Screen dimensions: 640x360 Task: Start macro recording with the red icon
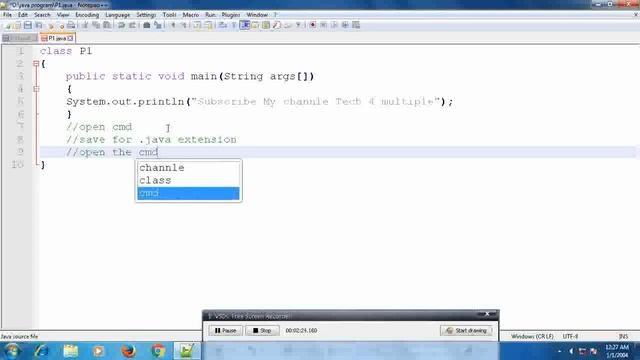coord(313,25)
